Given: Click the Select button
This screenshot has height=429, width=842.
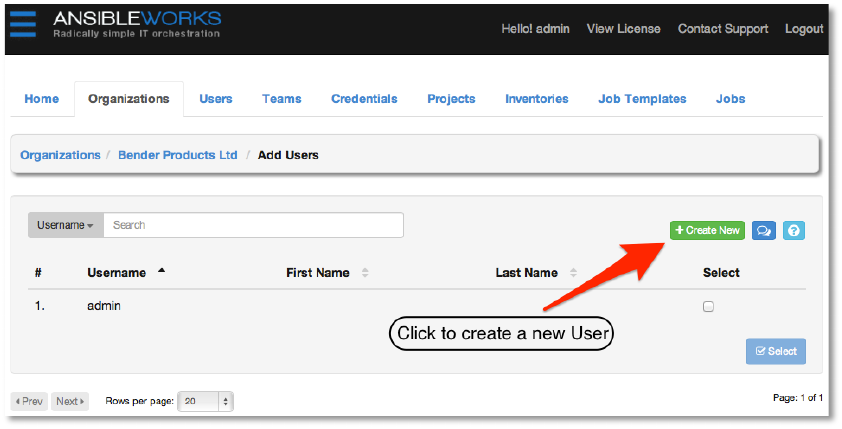Looking at the screenshot, I should 775,351.
